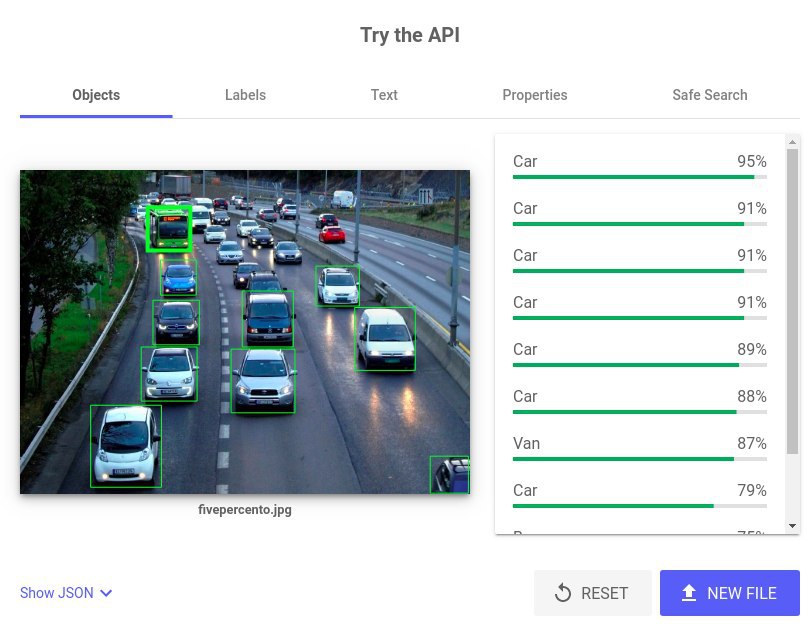Click the results list scroll-up arrow
This screenshot has height=631, width=812.
click(792, 141)
